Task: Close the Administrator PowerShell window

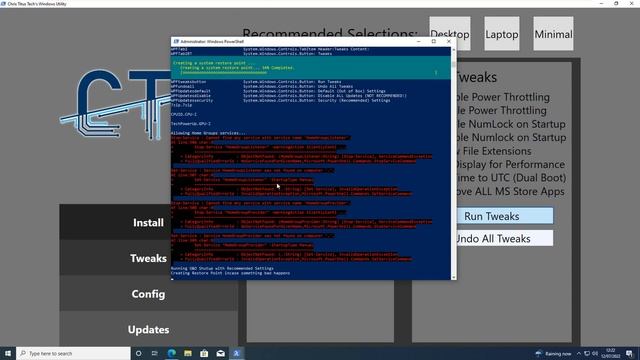Action: 449,41
